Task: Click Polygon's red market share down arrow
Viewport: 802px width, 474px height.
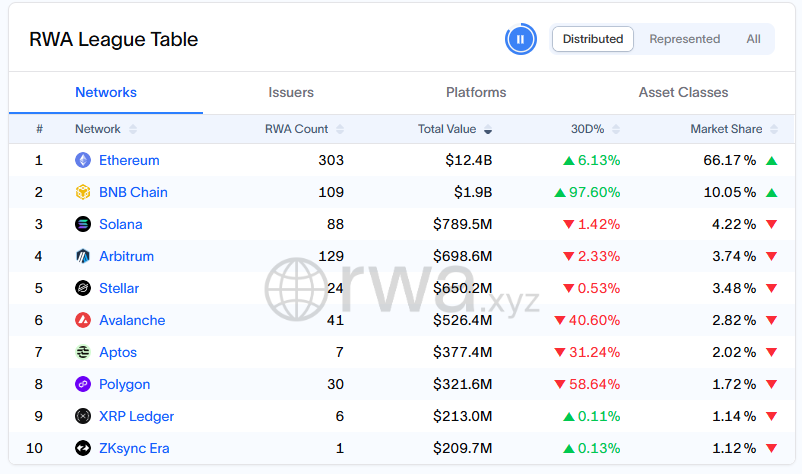Action: 772,385
